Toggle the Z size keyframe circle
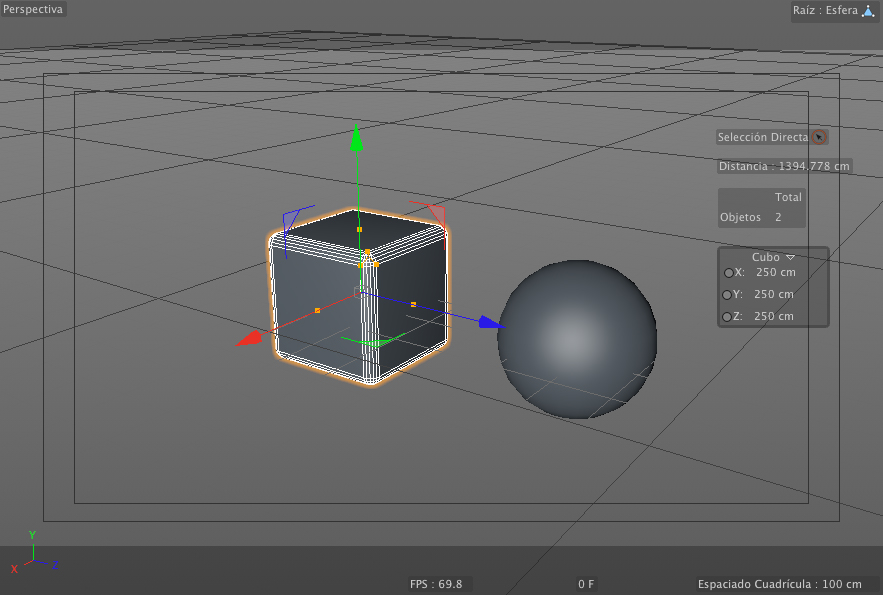 pos(728,317)
